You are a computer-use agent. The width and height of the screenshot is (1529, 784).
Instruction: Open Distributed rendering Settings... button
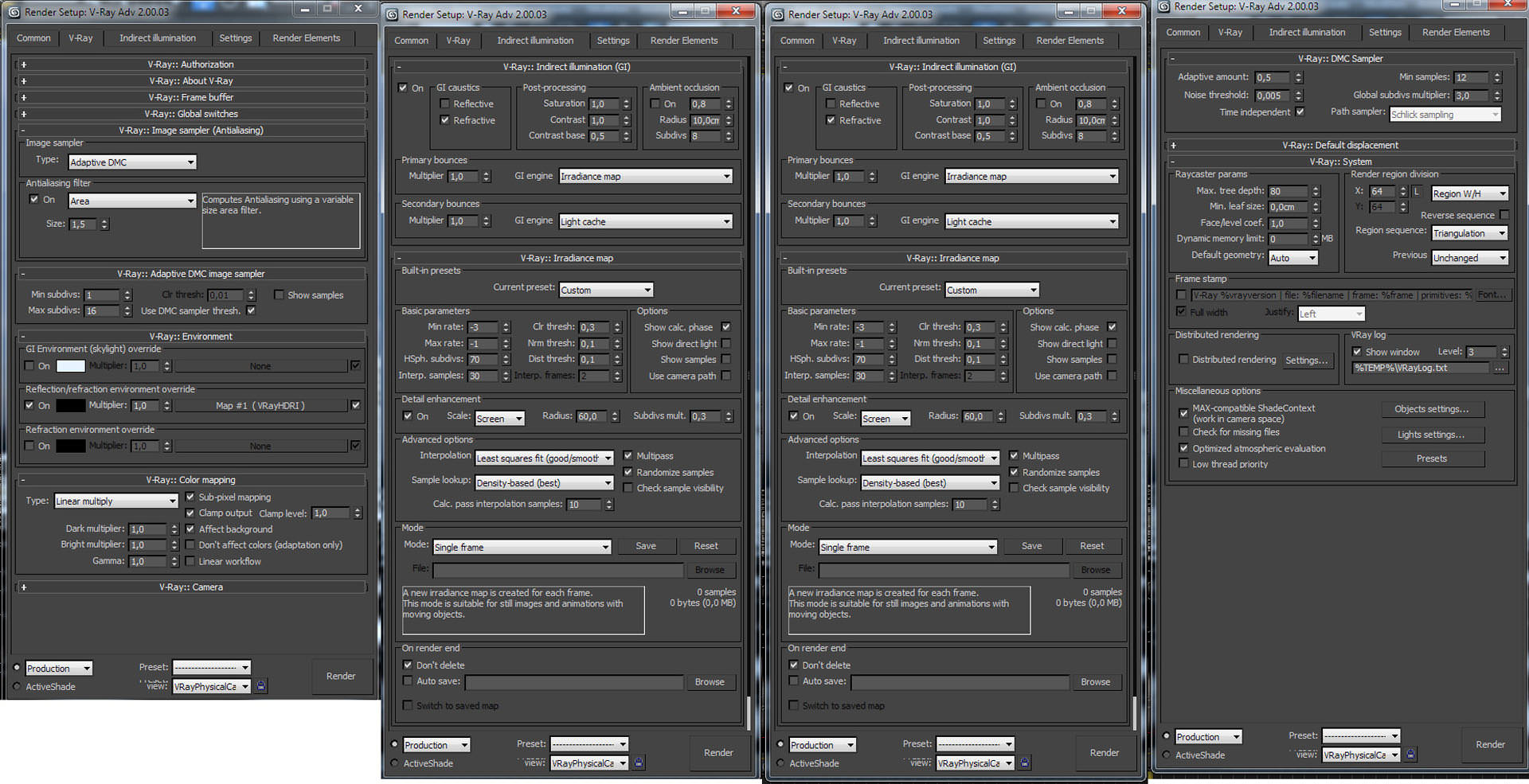pos(1307,361)
